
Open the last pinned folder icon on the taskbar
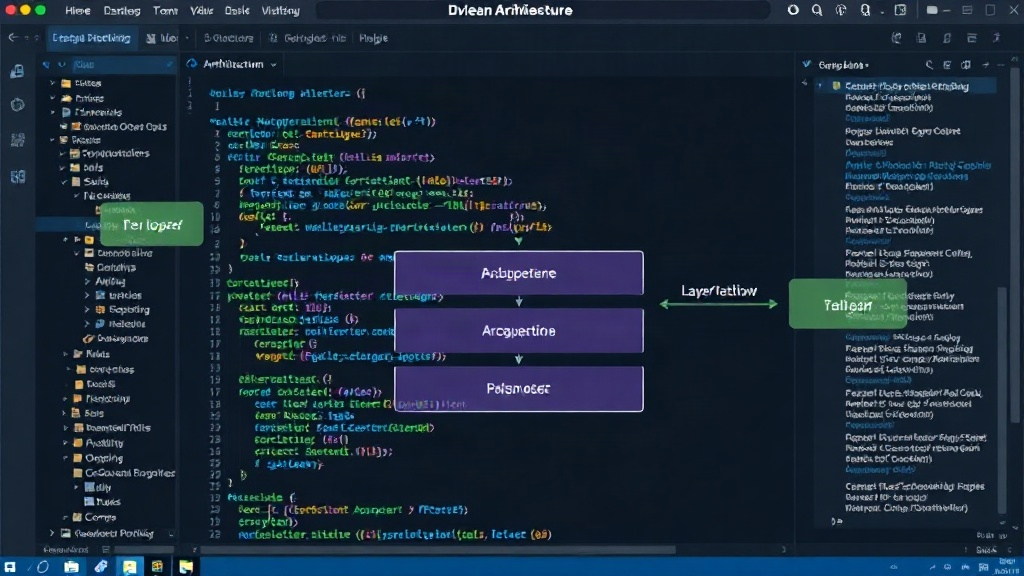point(186,567)
